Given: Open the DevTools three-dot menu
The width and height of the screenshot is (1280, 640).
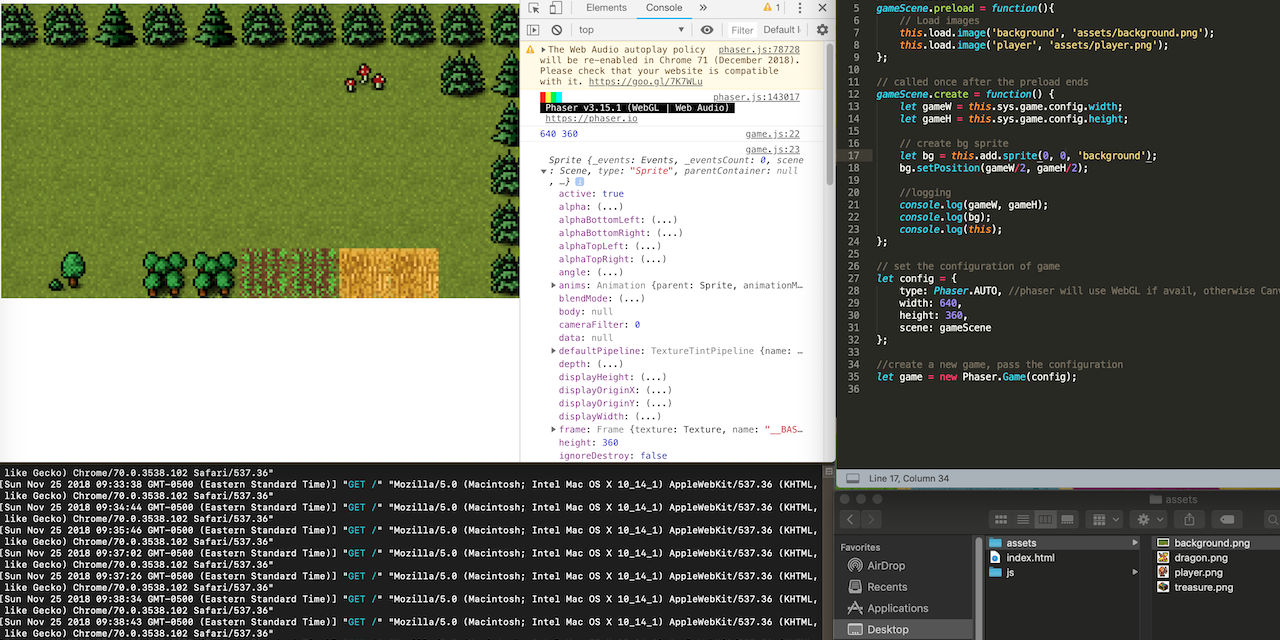Looking at the screenshot, I should click(x=800, y=8).
